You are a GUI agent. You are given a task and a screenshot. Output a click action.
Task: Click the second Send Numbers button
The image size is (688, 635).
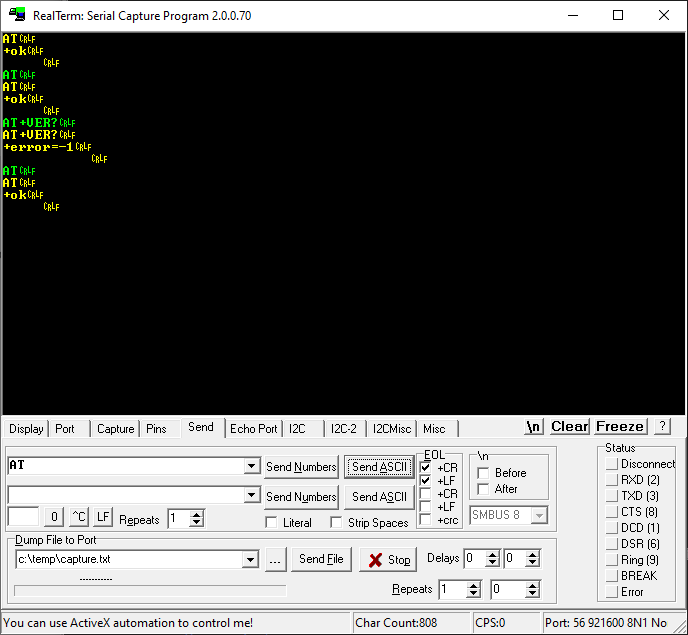tap(301, 497)
